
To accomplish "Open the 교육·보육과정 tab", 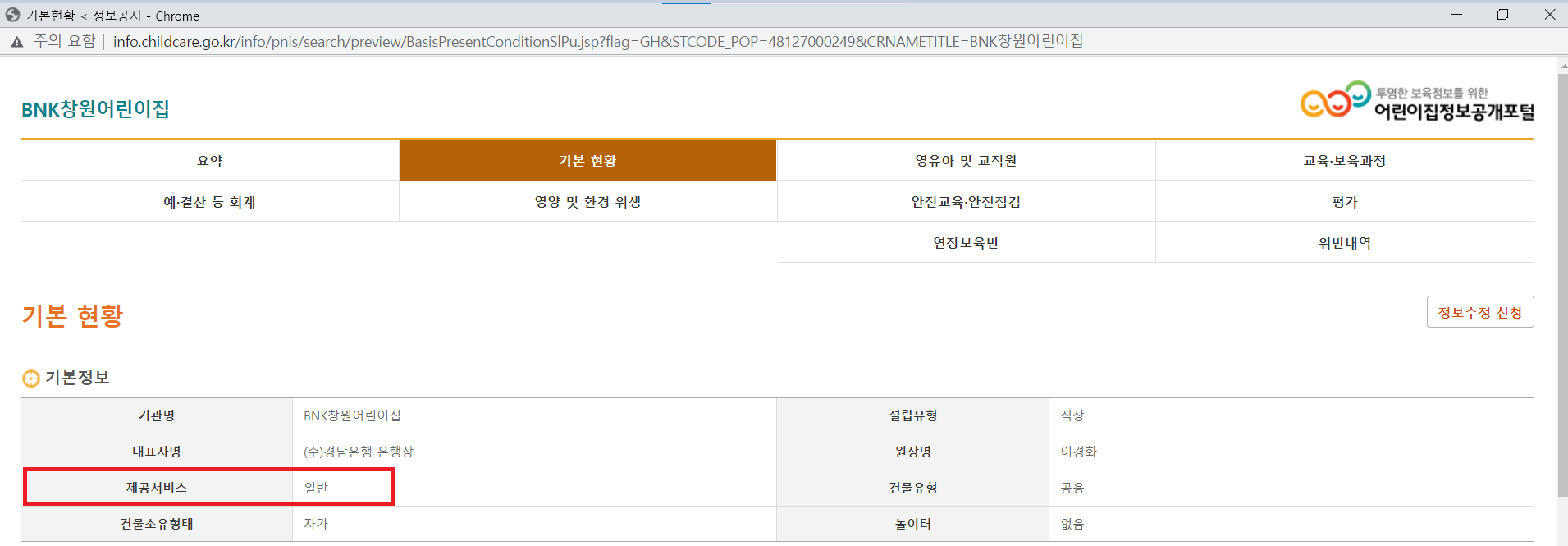I will point(1345,160).
